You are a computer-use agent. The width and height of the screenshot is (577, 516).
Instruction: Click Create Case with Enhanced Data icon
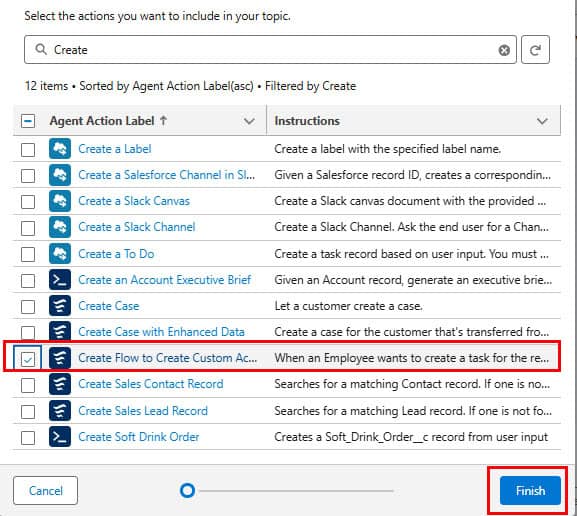(60, 331)
